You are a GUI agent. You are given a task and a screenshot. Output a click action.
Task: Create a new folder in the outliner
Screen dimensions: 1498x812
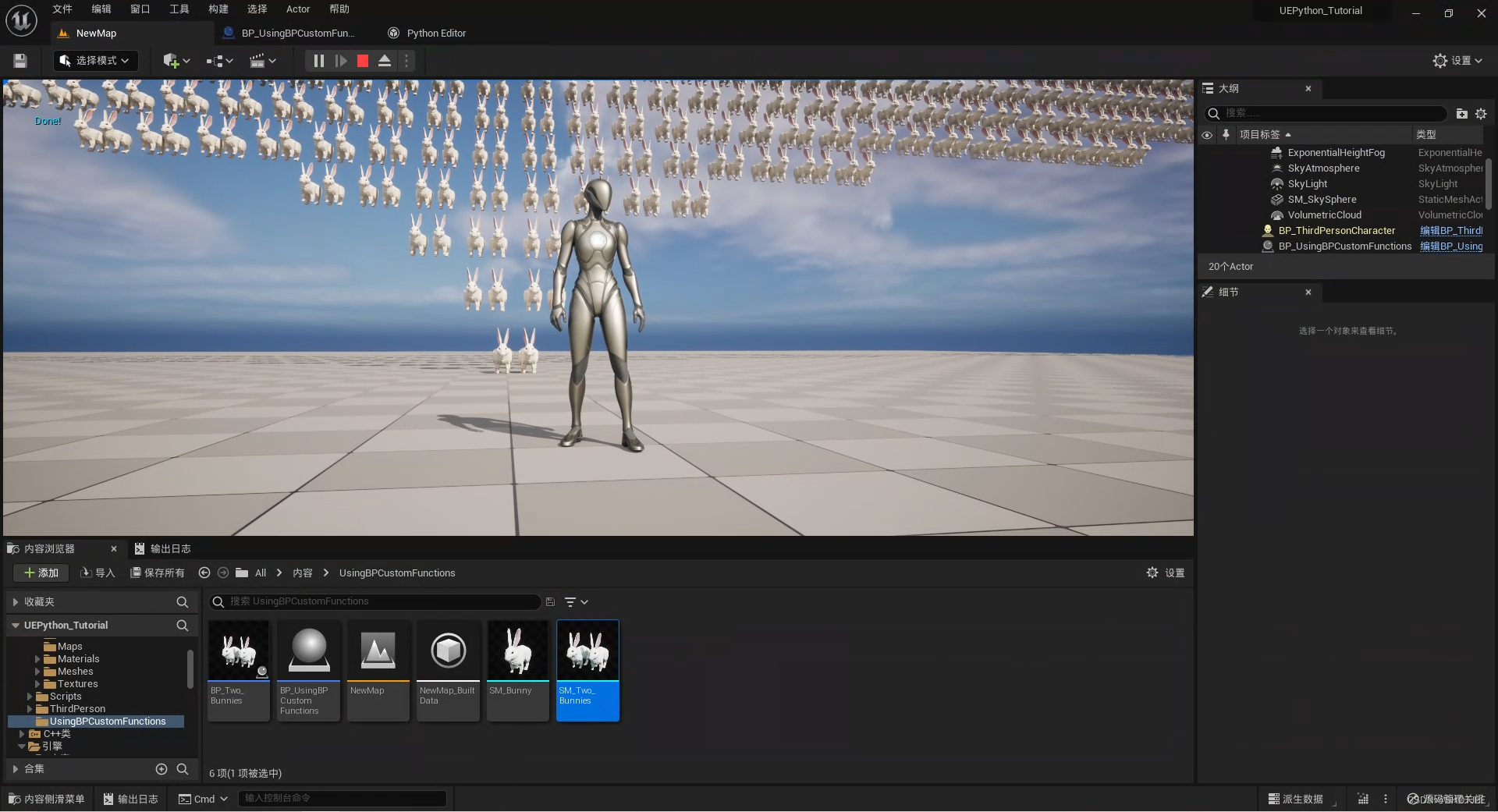click(1462, 114)
